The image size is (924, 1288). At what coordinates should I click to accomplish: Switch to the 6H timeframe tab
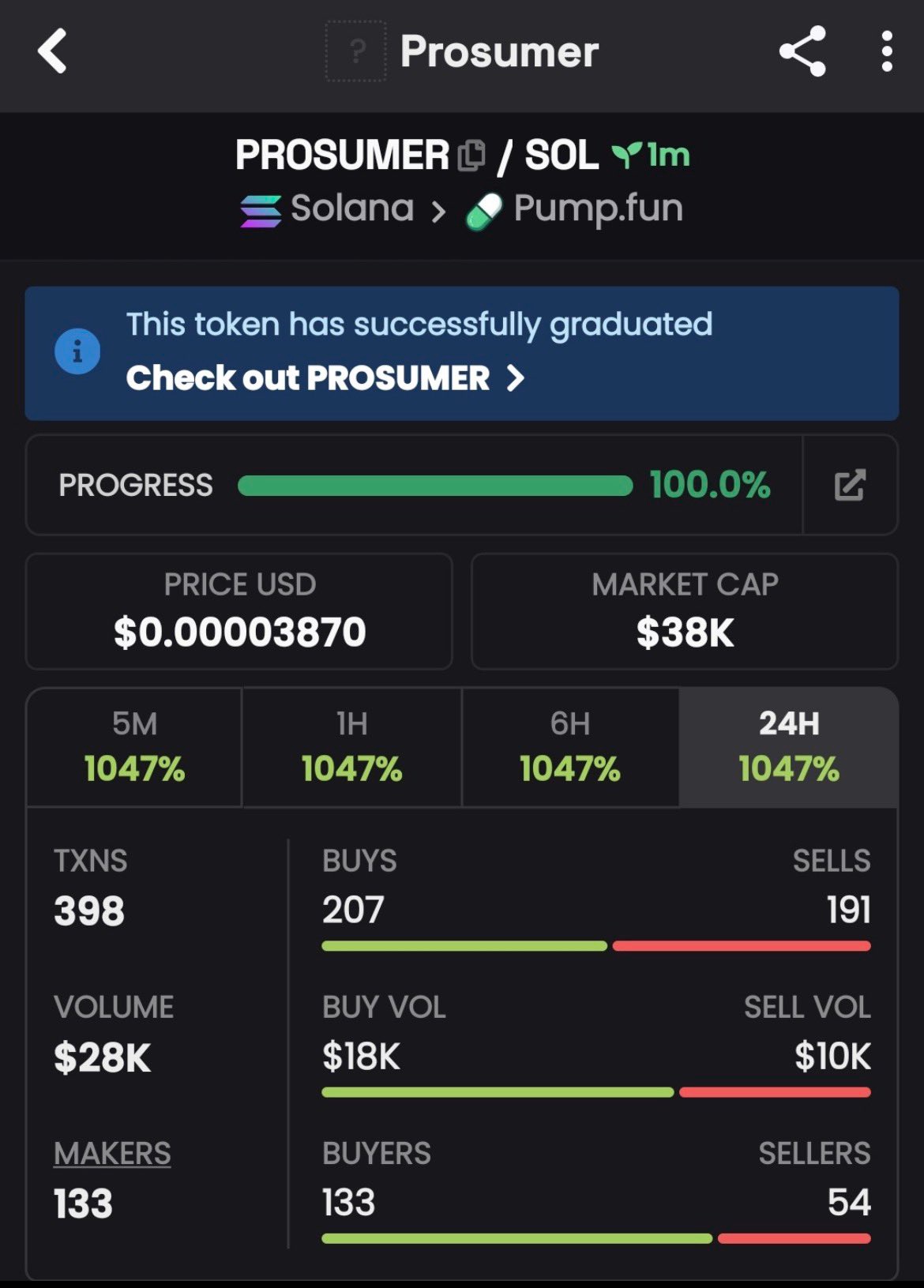tap(569, 746)
